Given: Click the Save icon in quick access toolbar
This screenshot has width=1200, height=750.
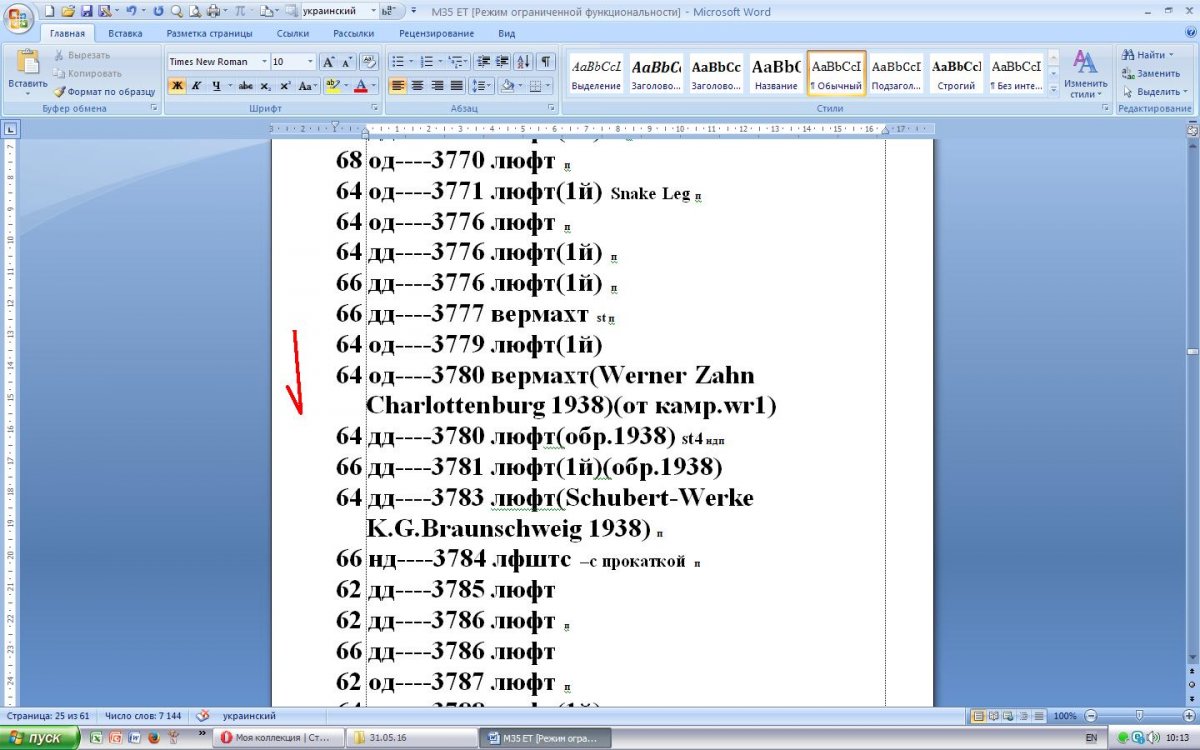Looking at the screenshot, I should click(x=86, y=11).
